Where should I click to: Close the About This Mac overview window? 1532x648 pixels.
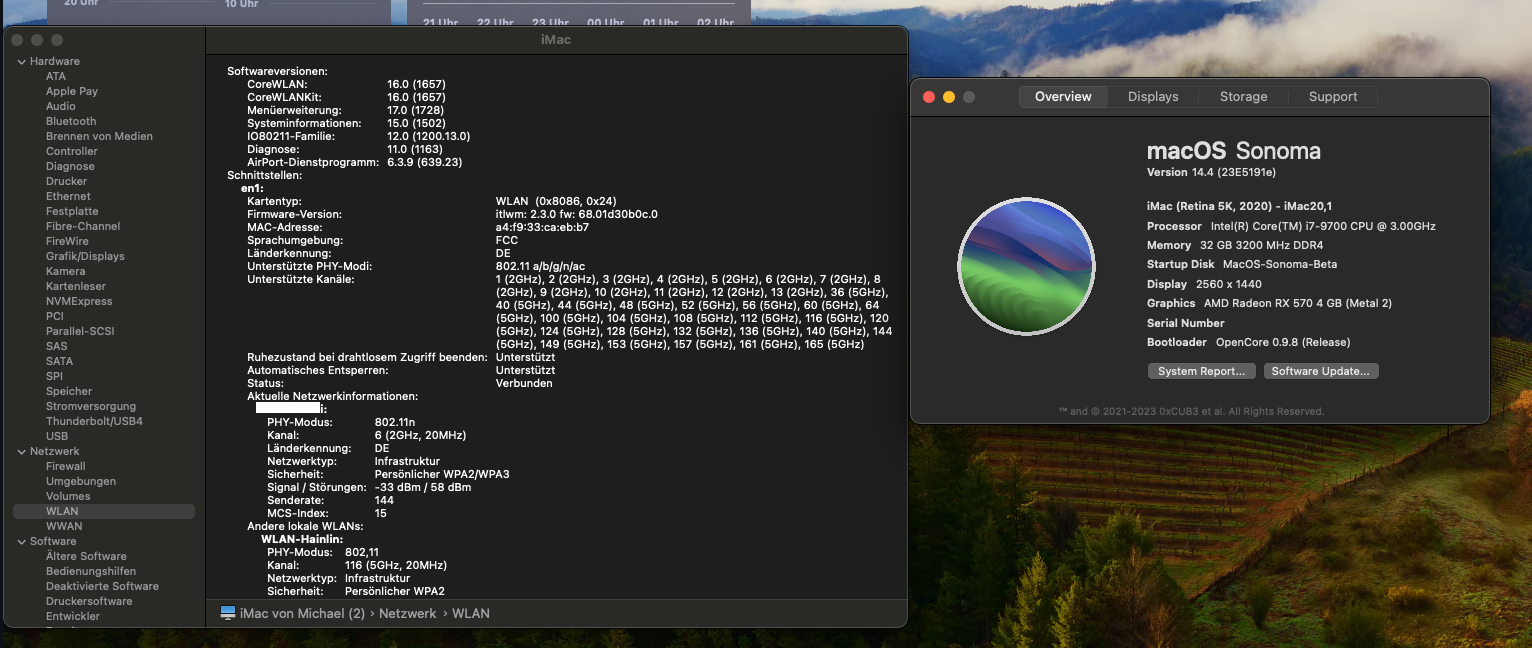(929, 97)
